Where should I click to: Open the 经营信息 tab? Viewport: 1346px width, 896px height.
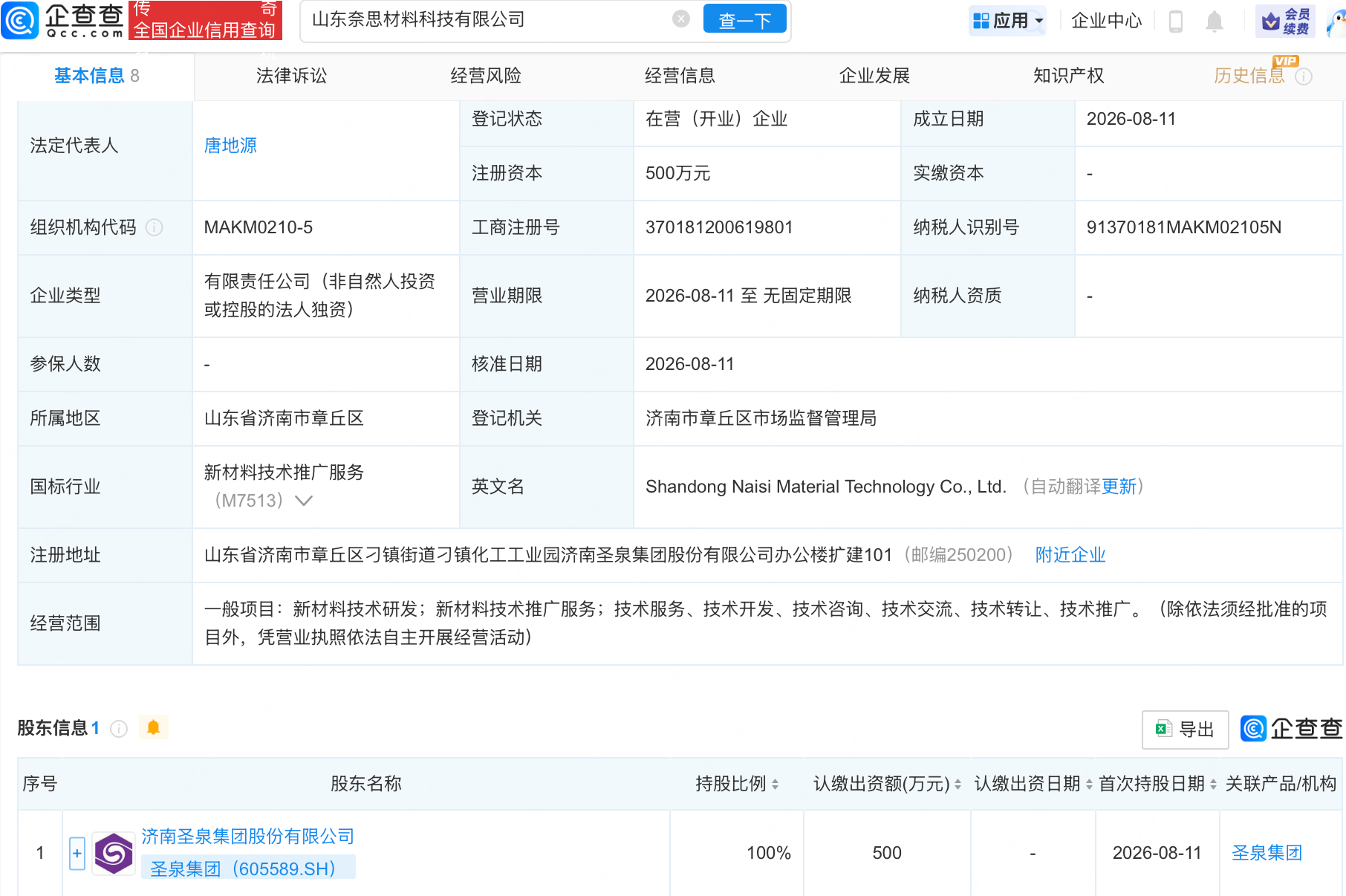pyautogui.click(x=680, y=76)
